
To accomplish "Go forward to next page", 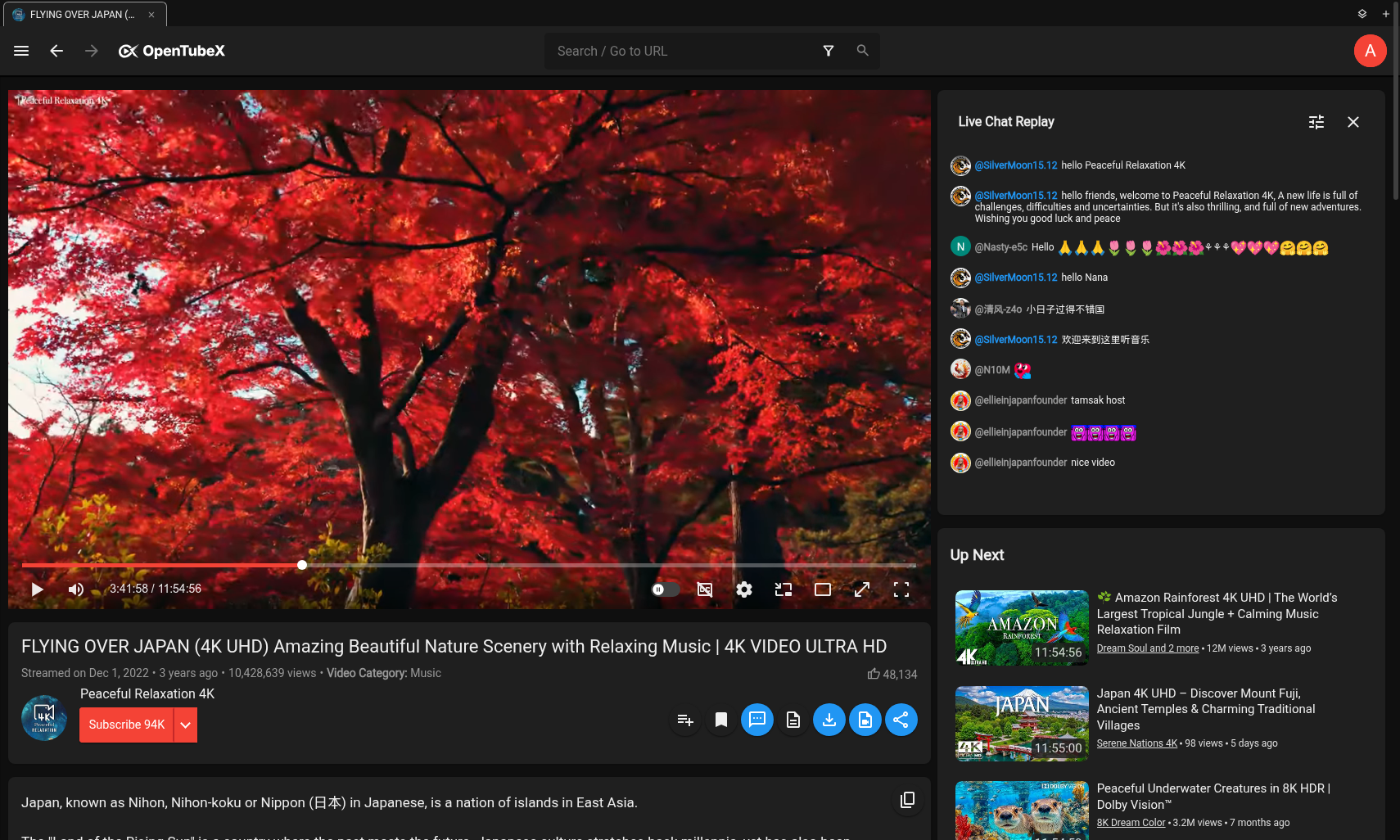I will tap(92, 51).
